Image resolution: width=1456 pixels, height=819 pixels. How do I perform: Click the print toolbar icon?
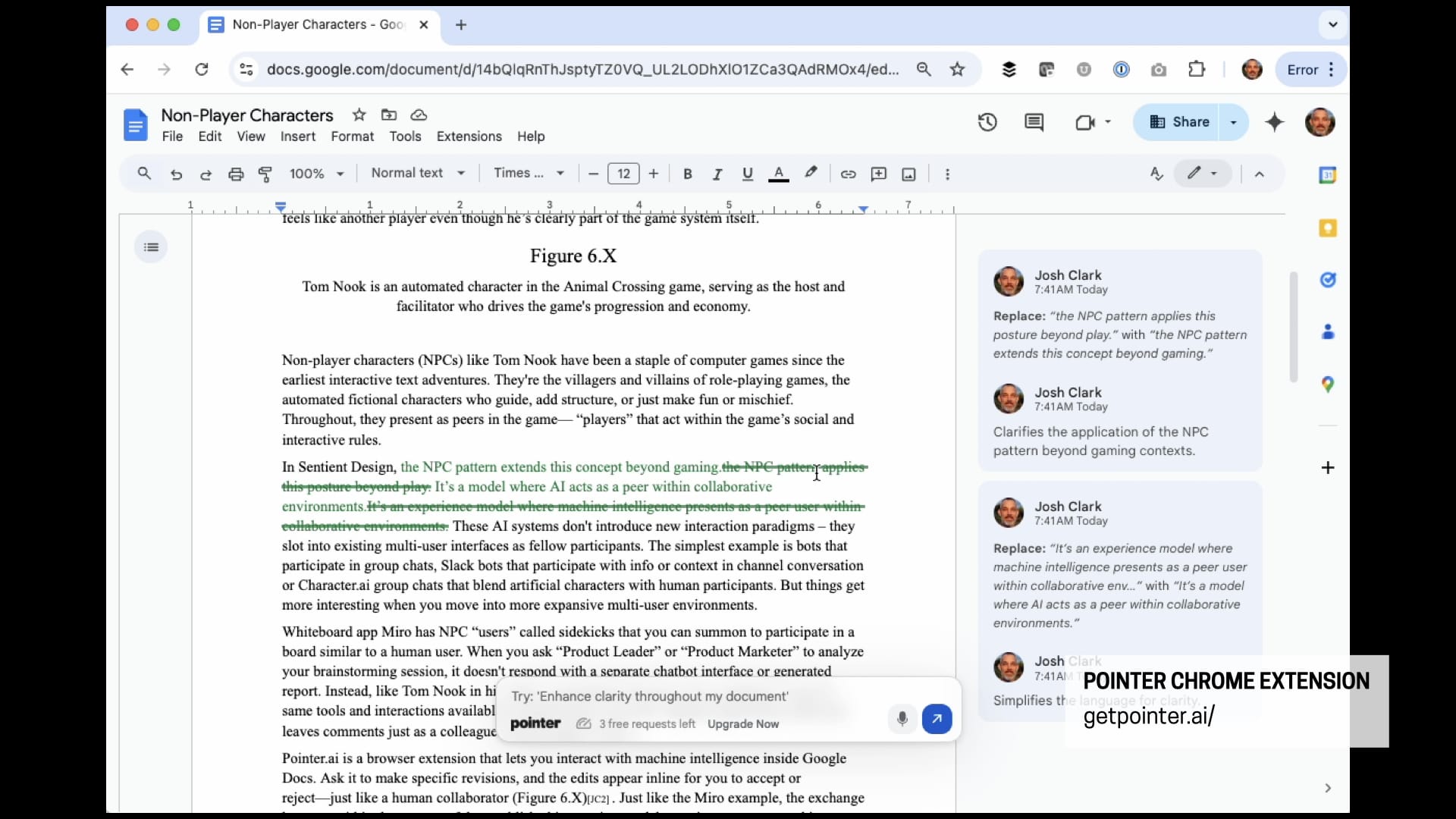click(x=236, y=174)
